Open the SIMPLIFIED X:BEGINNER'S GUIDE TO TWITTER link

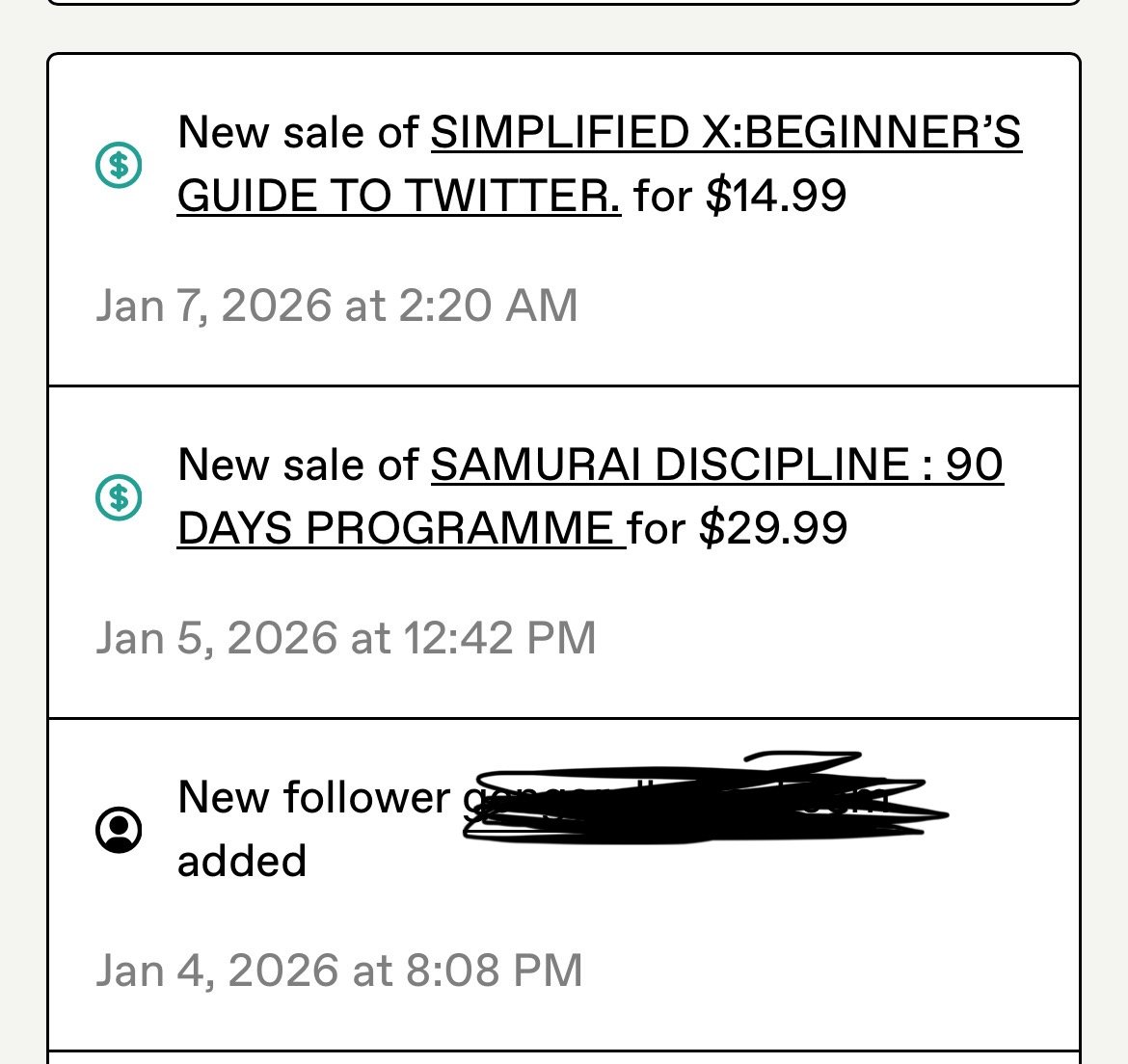coord(725,133)
